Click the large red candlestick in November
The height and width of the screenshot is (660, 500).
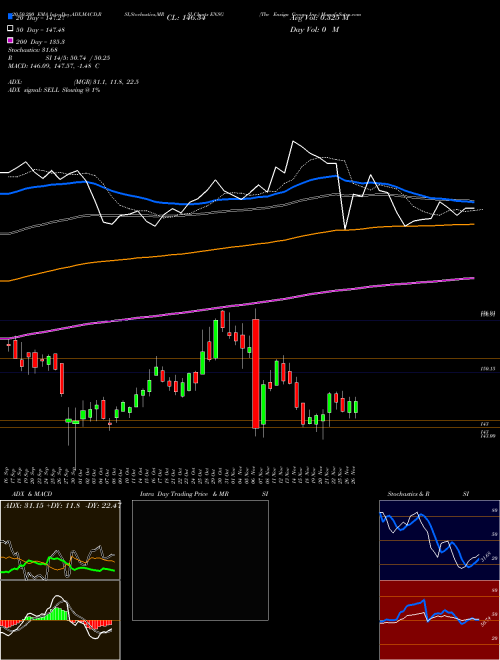tap(255, 374)
